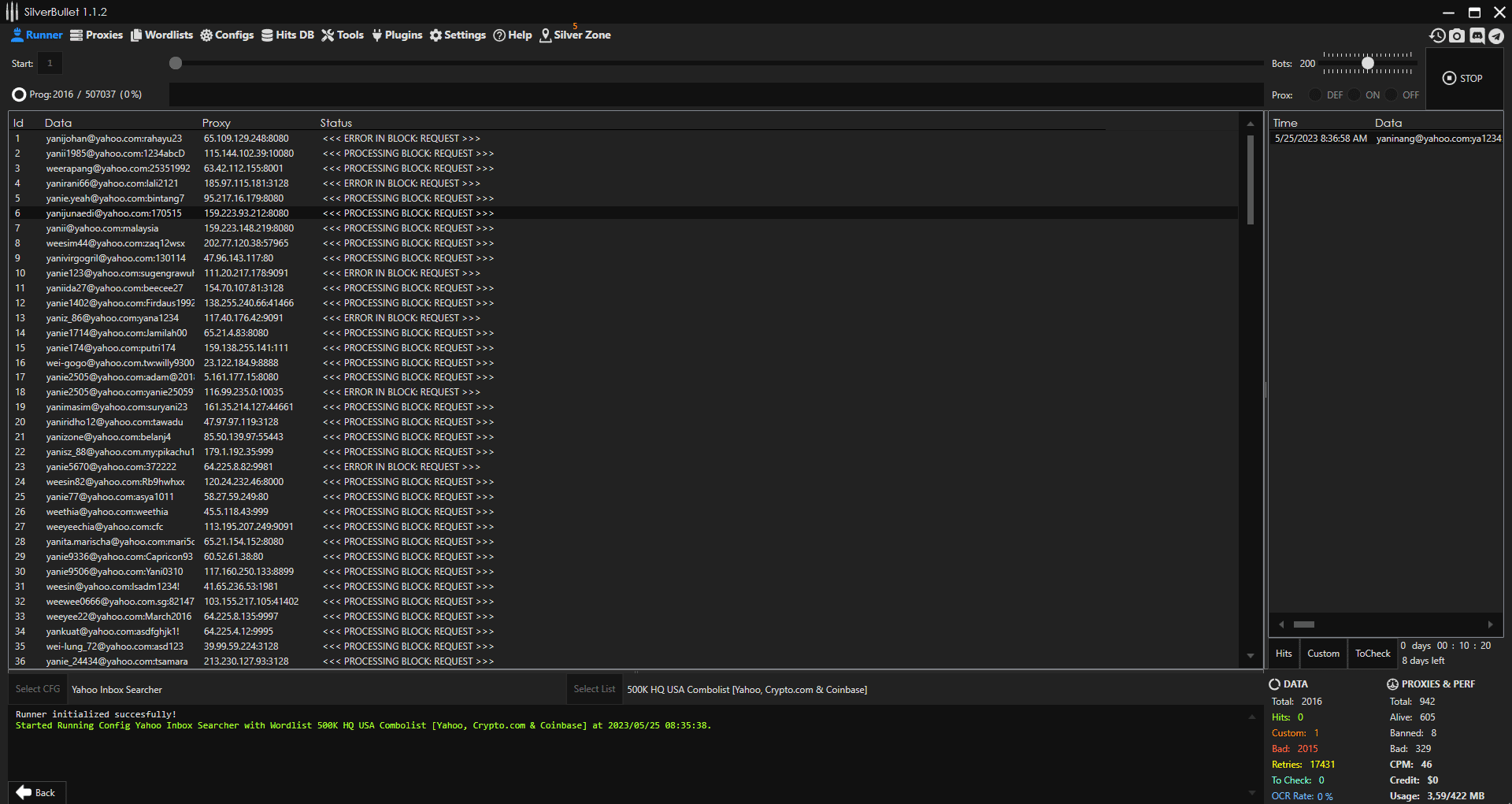Sort bot list by the Status column header

tap(335, 123)
